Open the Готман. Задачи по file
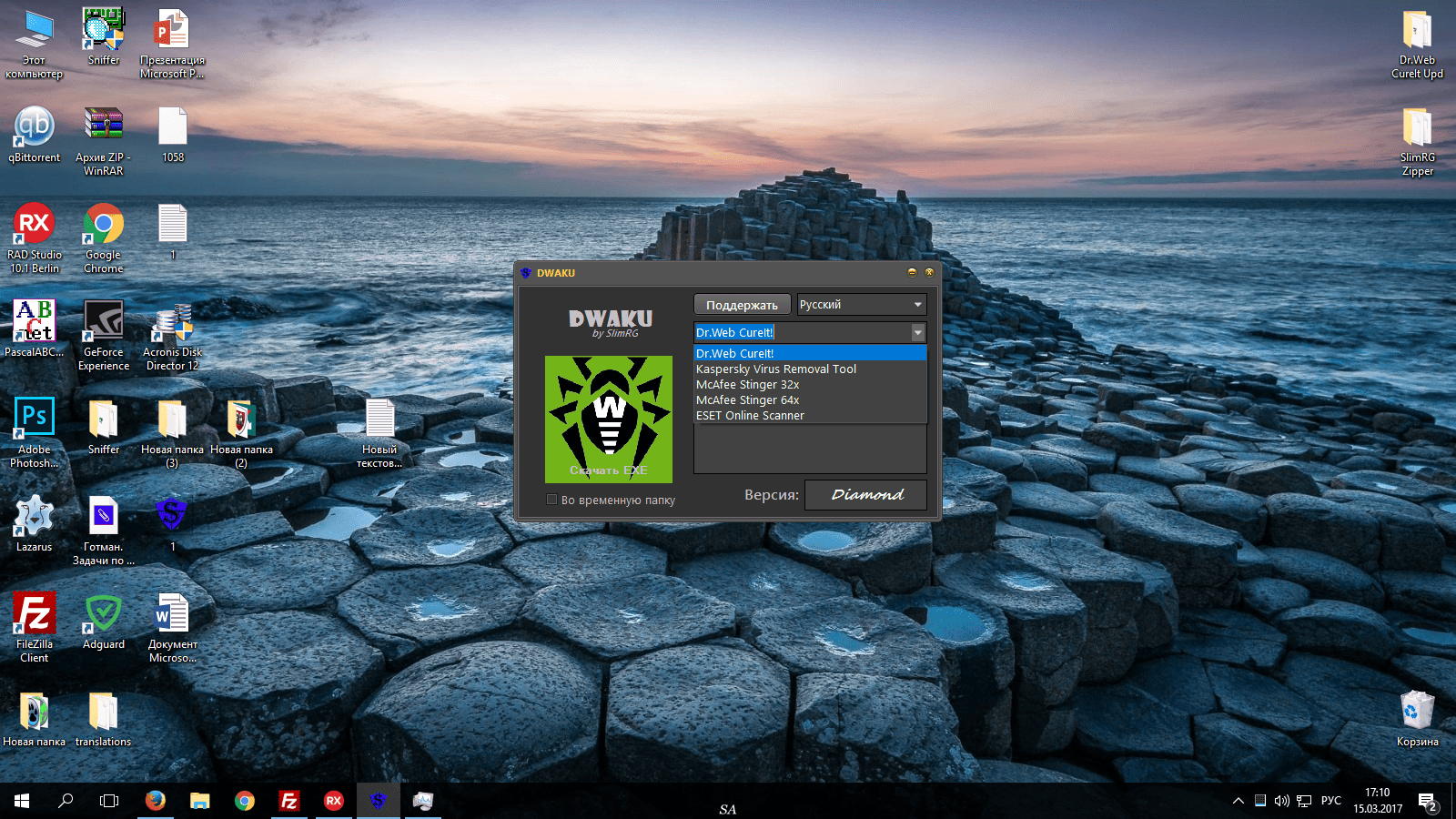The height and width of the screenshot is (819, 1456). (x=103, y=530)
